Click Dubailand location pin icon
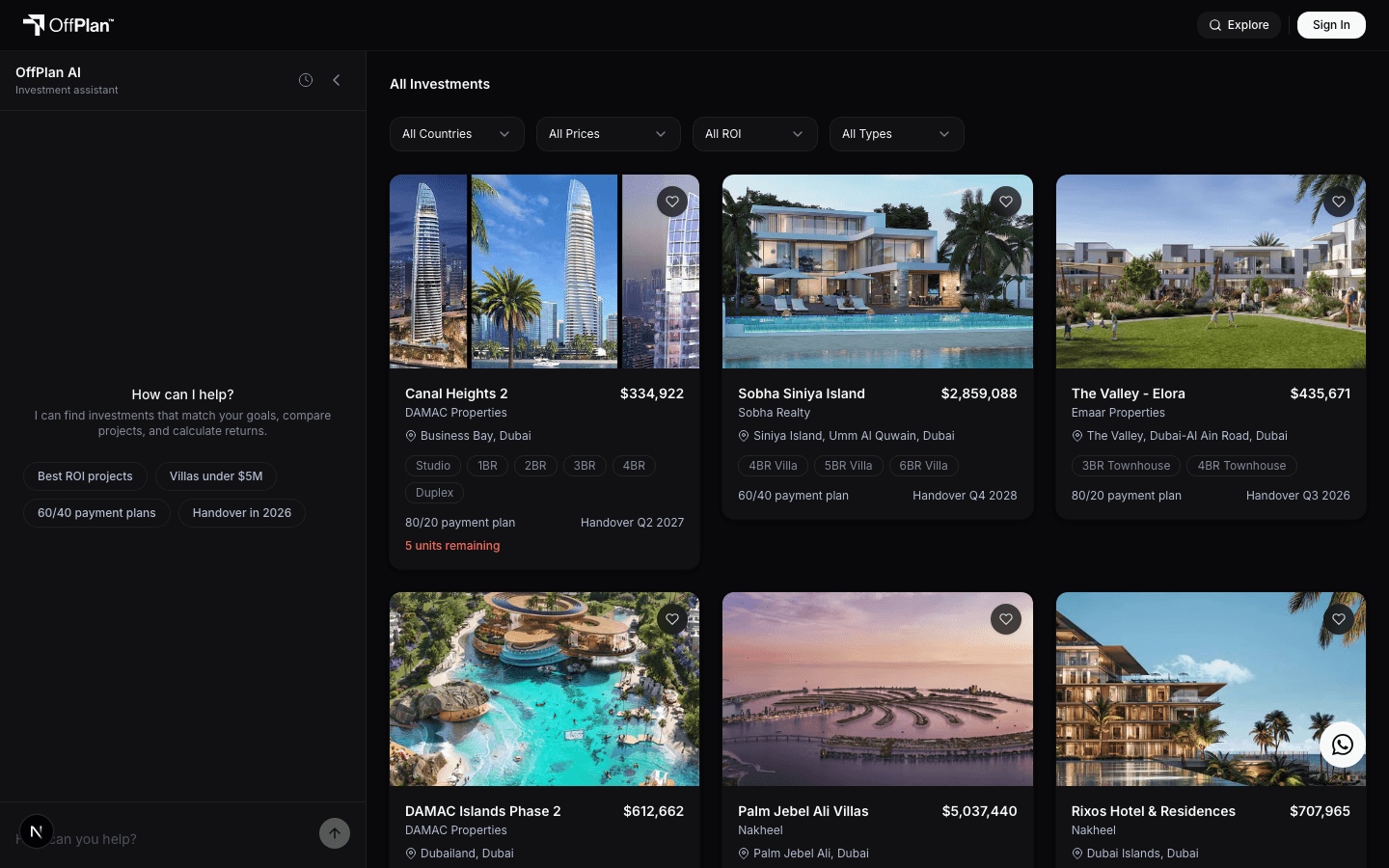This screenshot has width=1389, height=868. [411, 854]
